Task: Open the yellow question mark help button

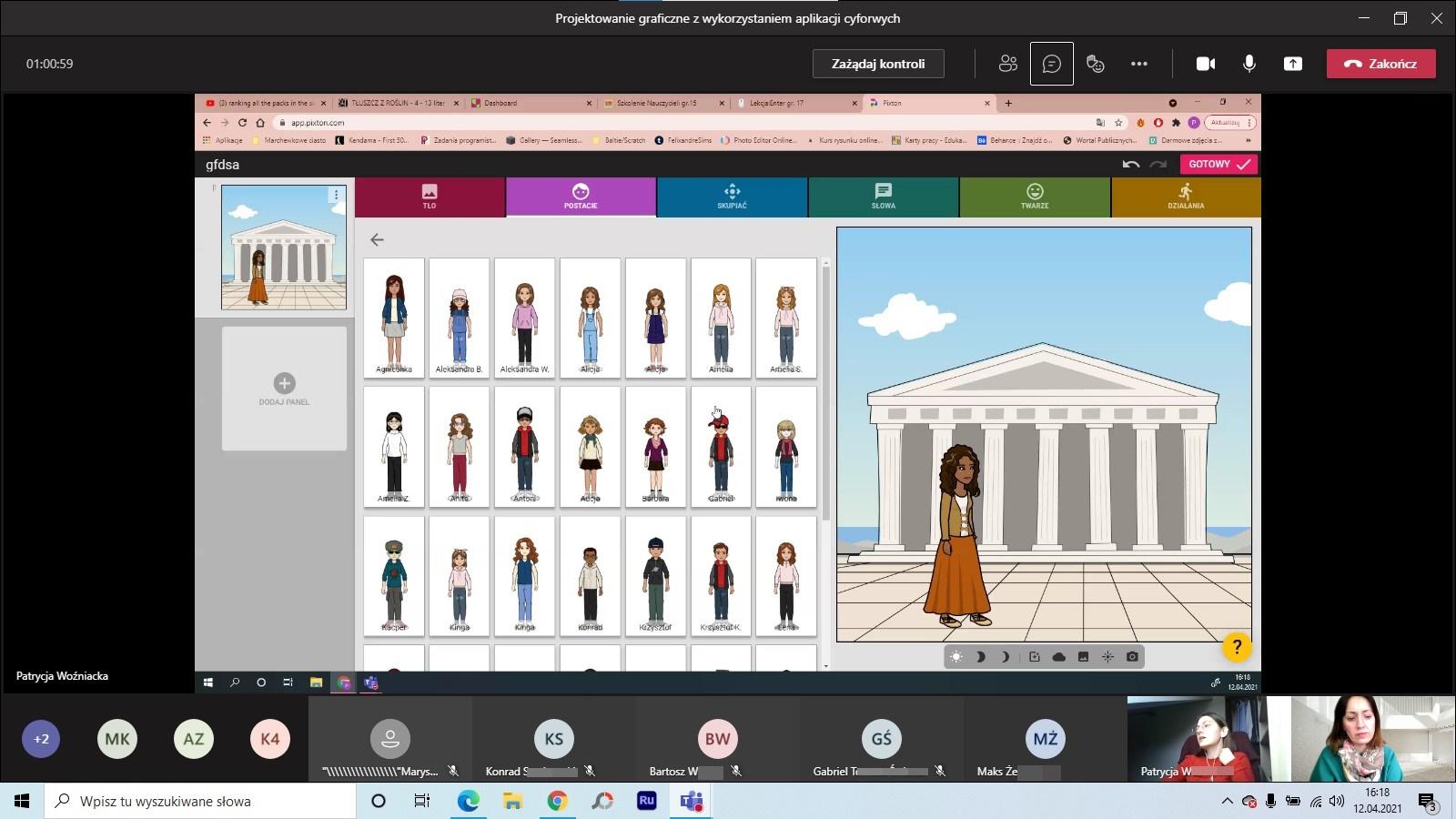Action: tap(1237, 647)
